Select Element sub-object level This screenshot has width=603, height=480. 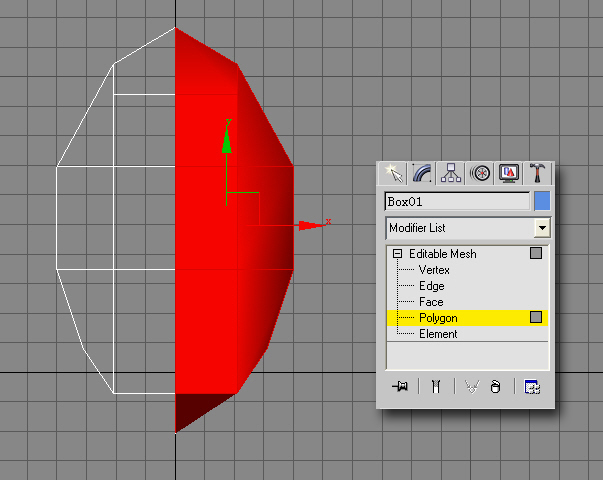[x=438, y=334]
